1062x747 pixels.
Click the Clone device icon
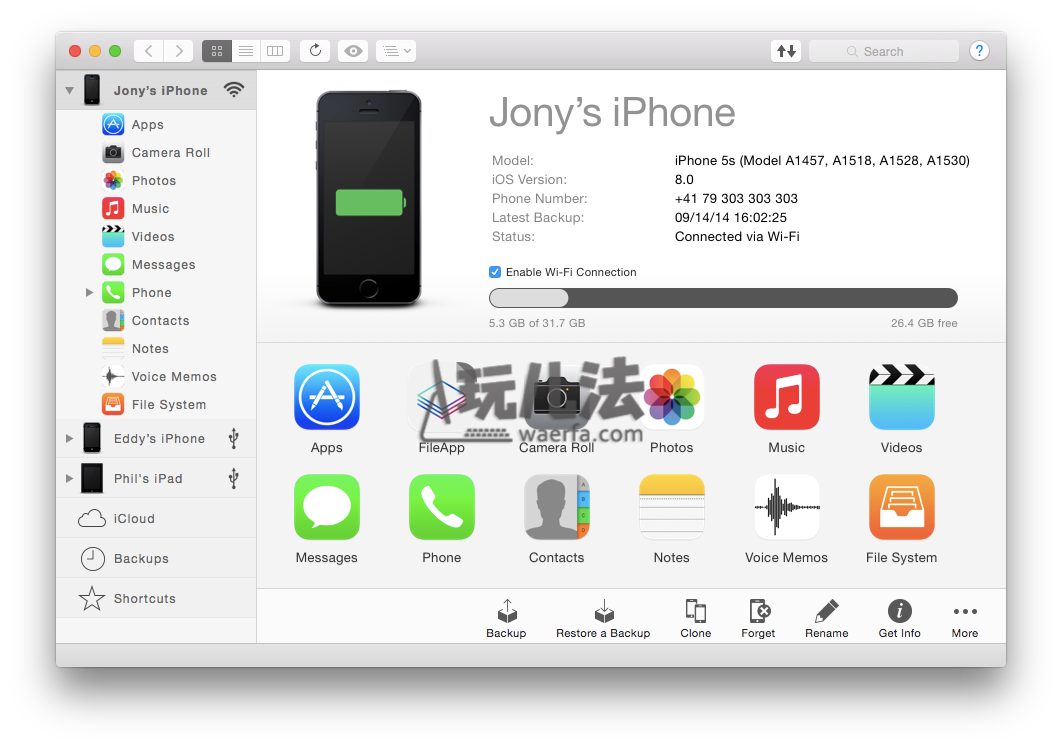click(x=696, y=611)
